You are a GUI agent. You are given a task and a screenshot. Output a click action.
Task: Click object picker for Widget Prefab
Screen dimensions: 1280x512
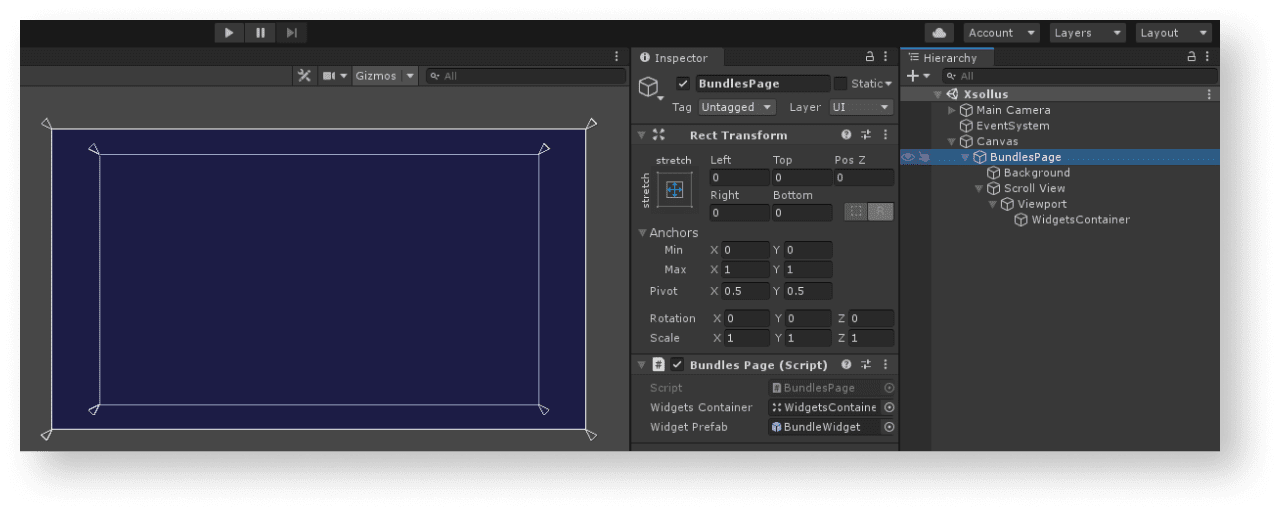pyautogui.click(x=888, y=427)
